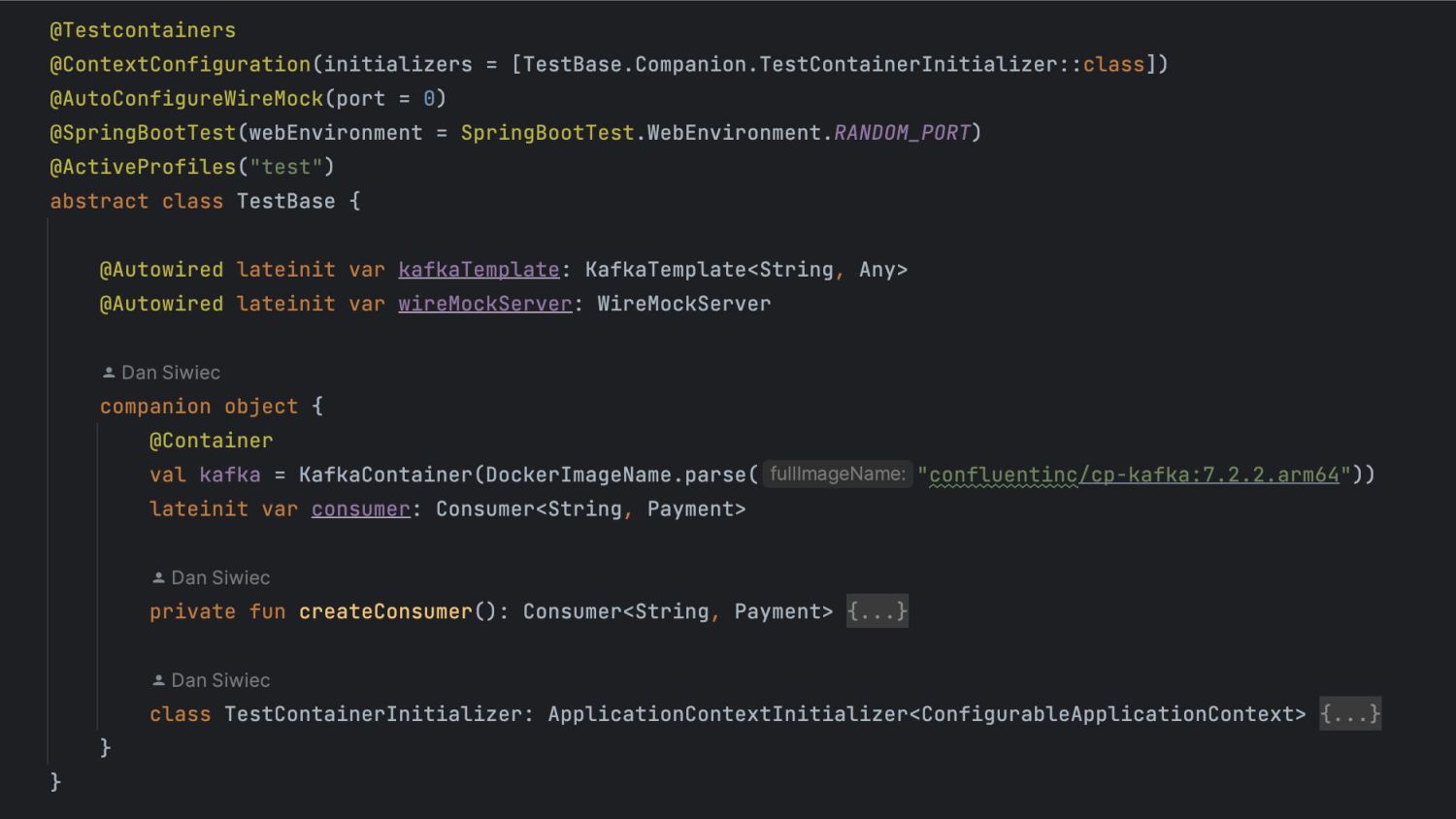The height and width of the screenshot is (819, 1456).
Task: Click the @Container annotation
Action: 211,441
